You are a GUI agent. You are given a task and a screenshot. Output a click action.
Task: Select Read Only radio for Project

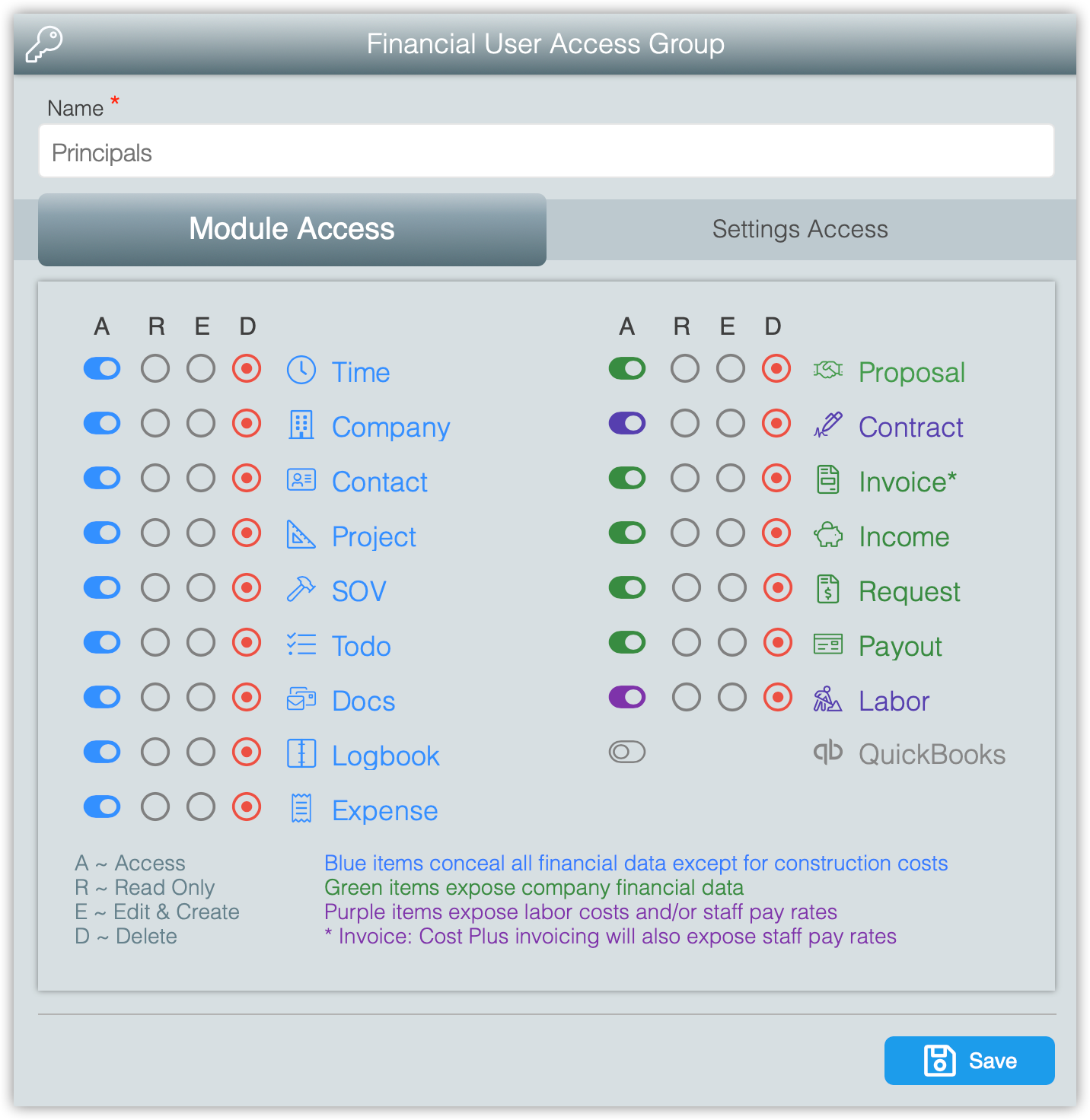pyautogui.click(x=155, y=533)
